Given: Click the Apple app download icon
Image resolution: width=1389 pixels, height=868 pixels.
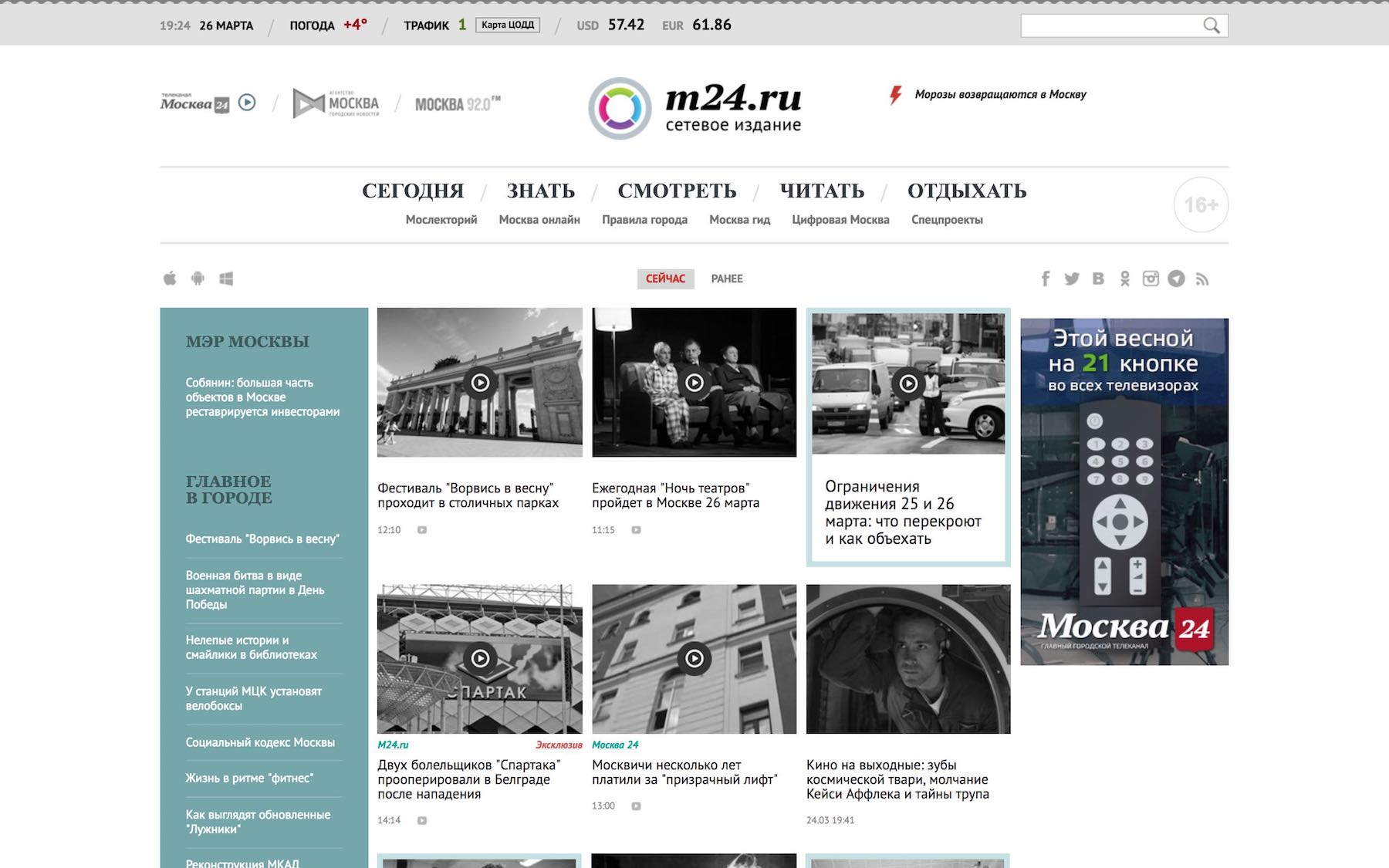Looking at the screenshot, I should pyautogui.click(x=170, y=279).
